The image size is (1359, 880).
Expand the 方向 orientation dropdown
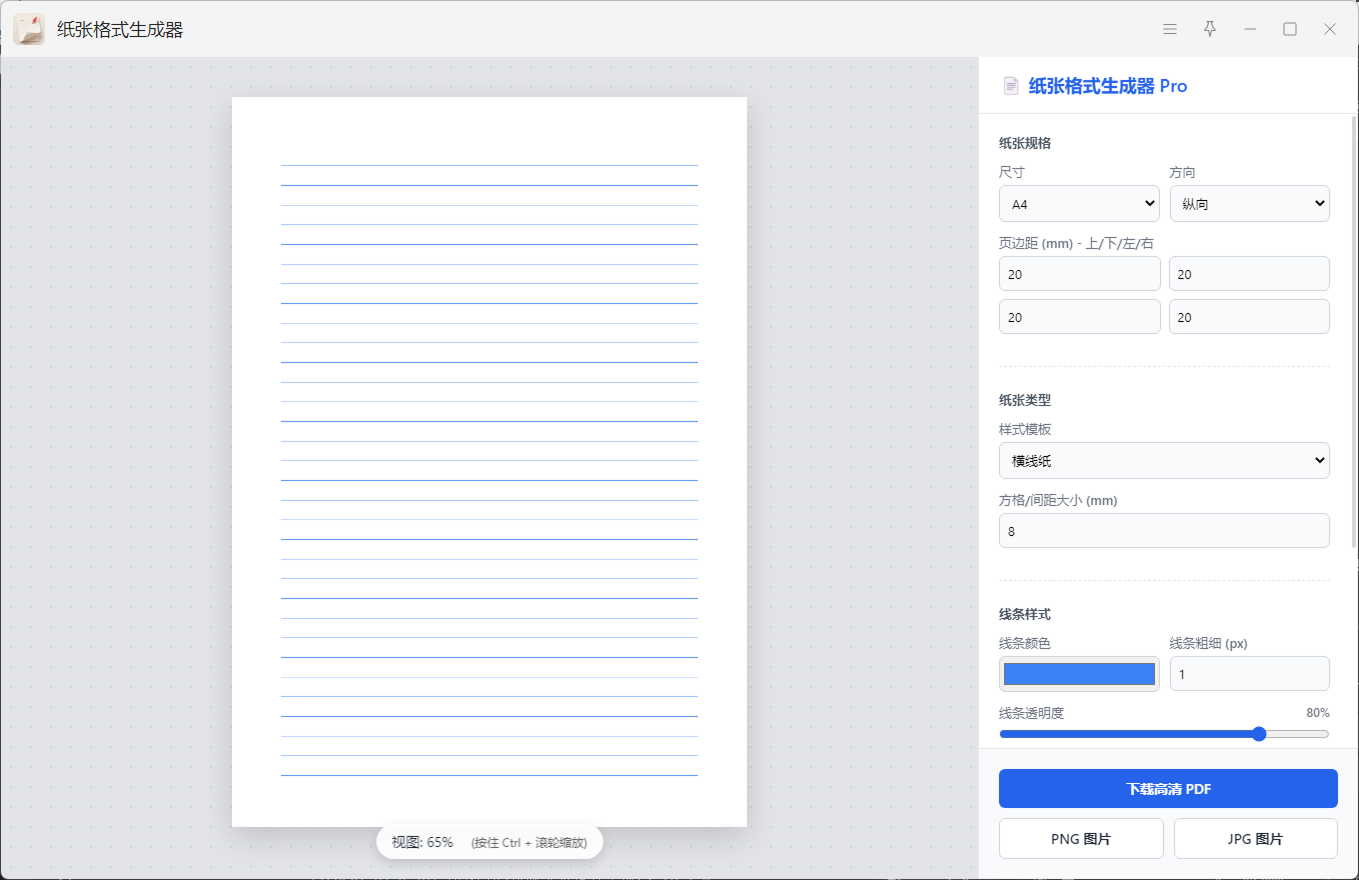(1249, 204)
